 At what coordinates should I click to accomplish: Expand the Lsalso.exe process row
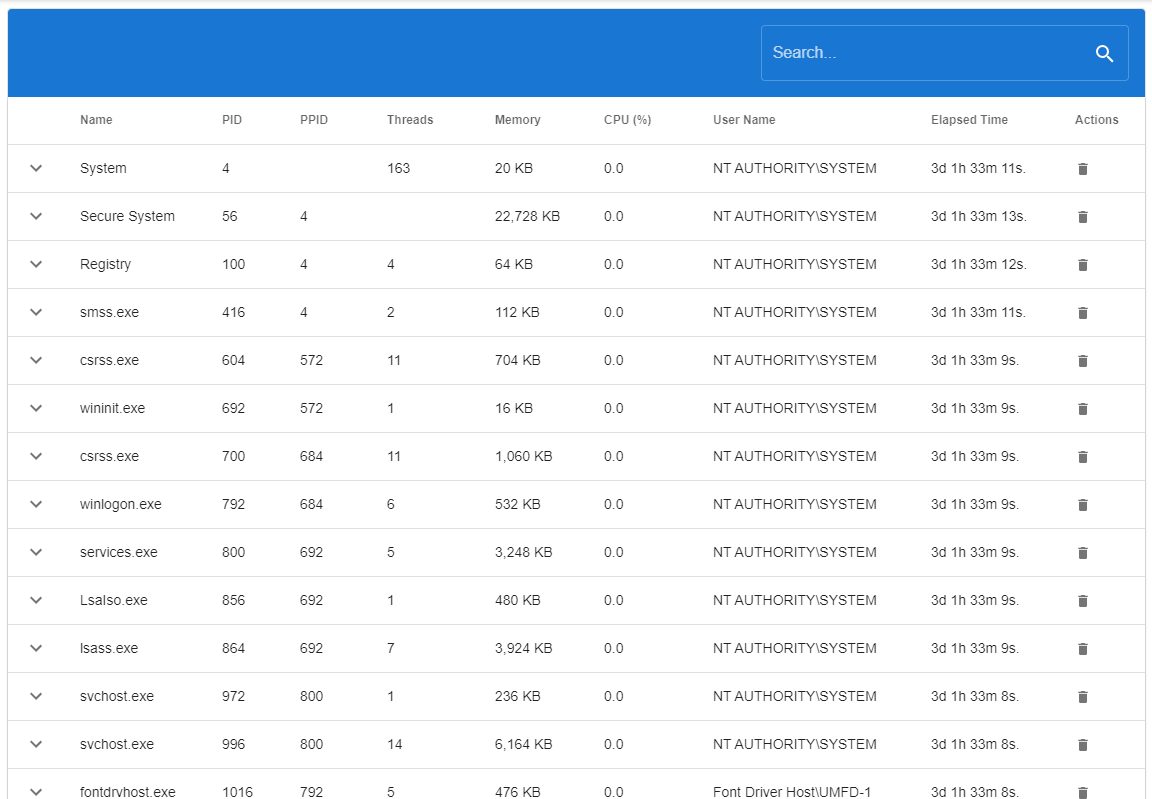[35, 600]
